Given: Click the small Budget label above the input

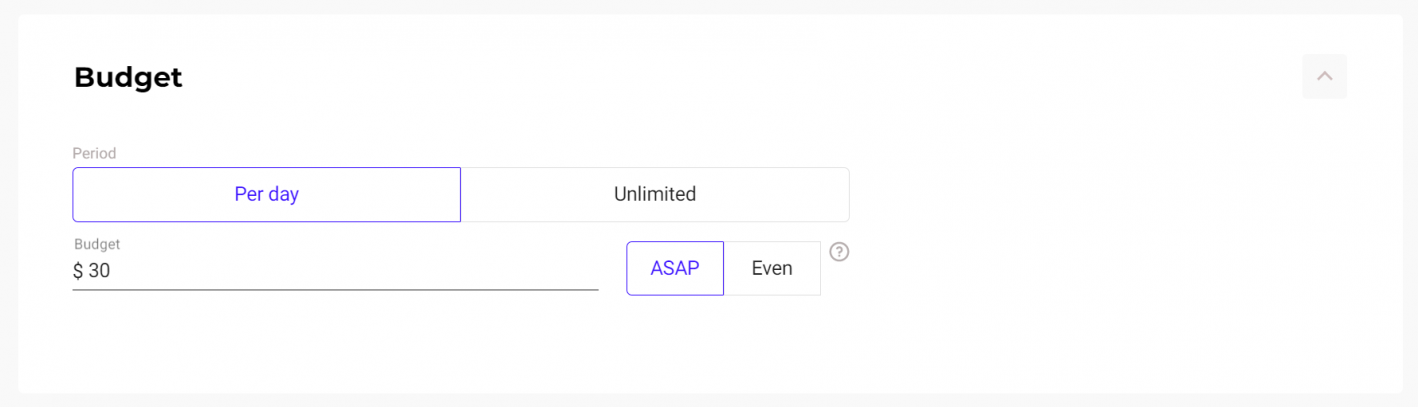Looking at the screenshot, I should 97,244.
